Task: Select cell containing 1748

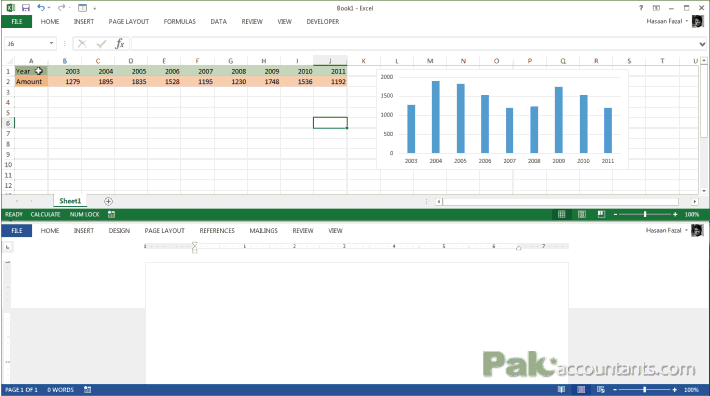Action: (x=264, y=81)
